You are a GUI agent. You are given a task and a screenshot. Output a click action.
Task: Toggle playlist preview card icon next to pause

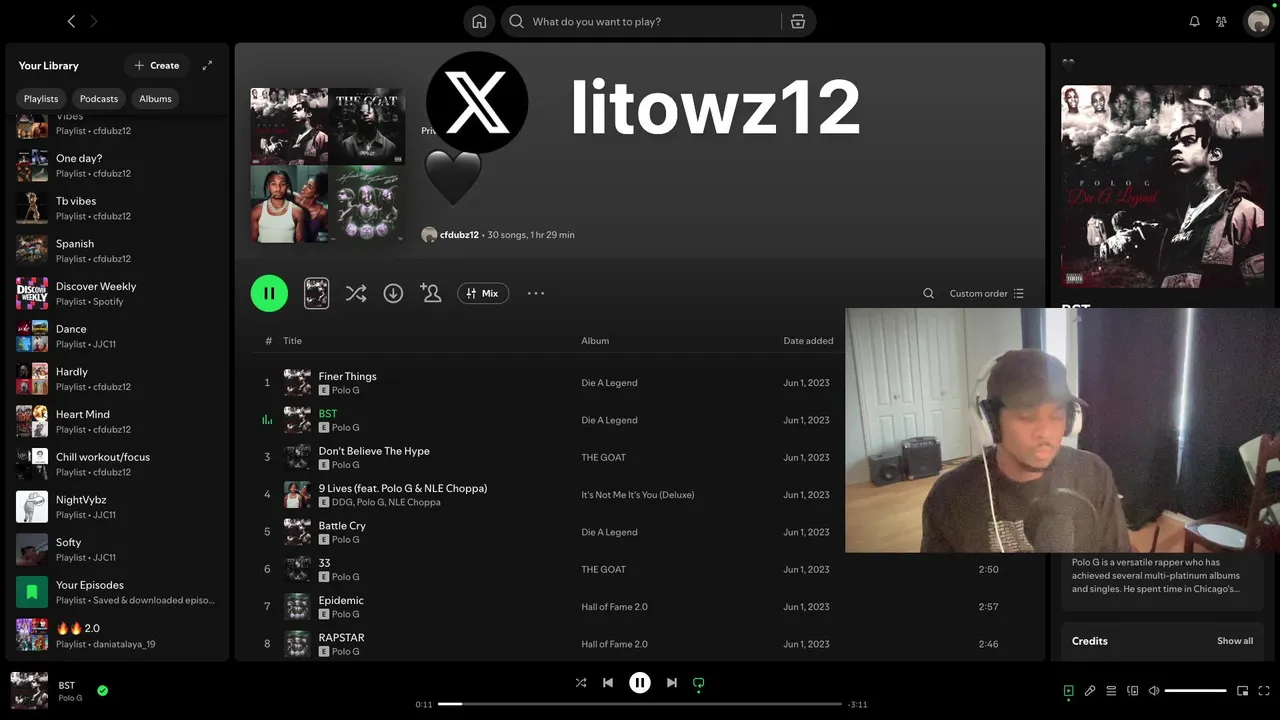(316, 293)
